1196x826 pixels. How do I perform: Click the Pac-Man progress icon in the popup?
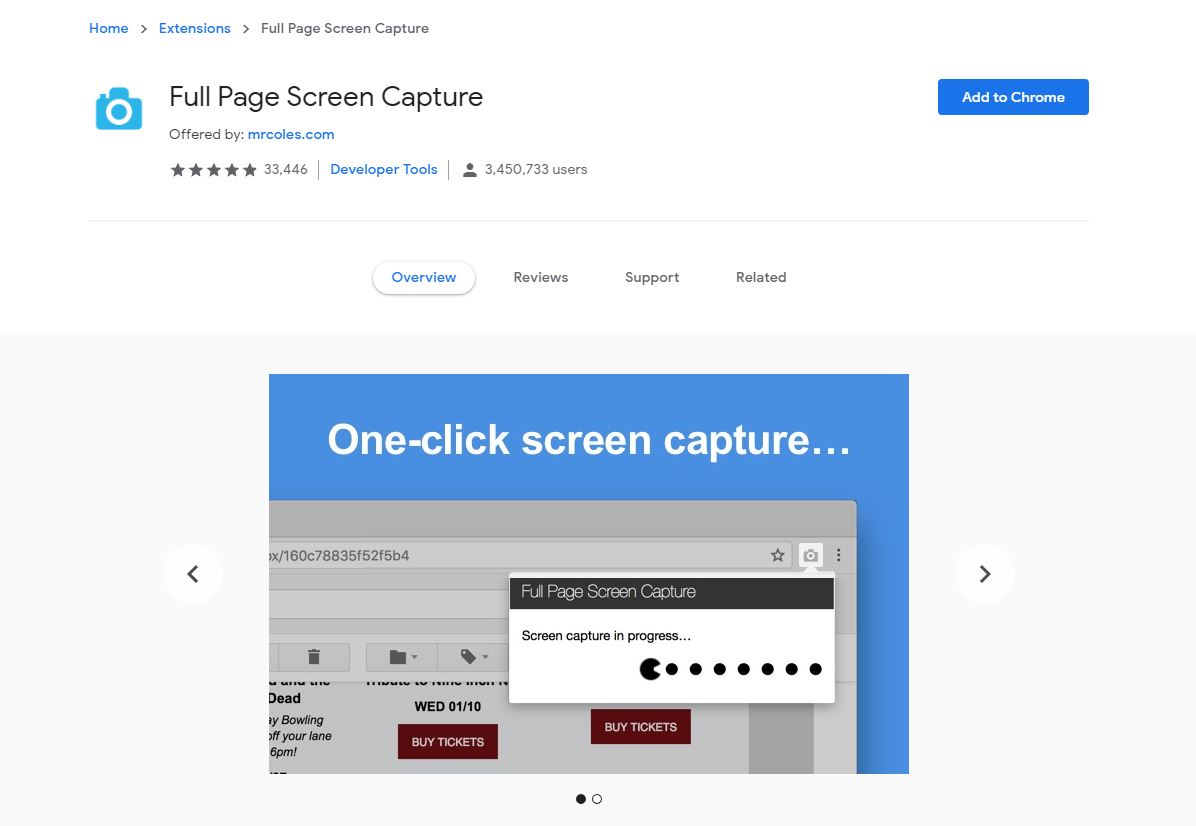[650, 669]
